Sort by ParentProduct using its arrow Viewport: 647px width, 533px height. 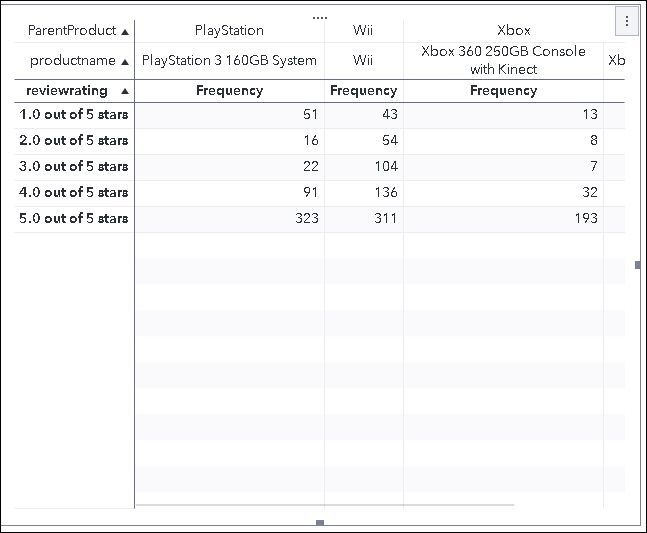125,31
